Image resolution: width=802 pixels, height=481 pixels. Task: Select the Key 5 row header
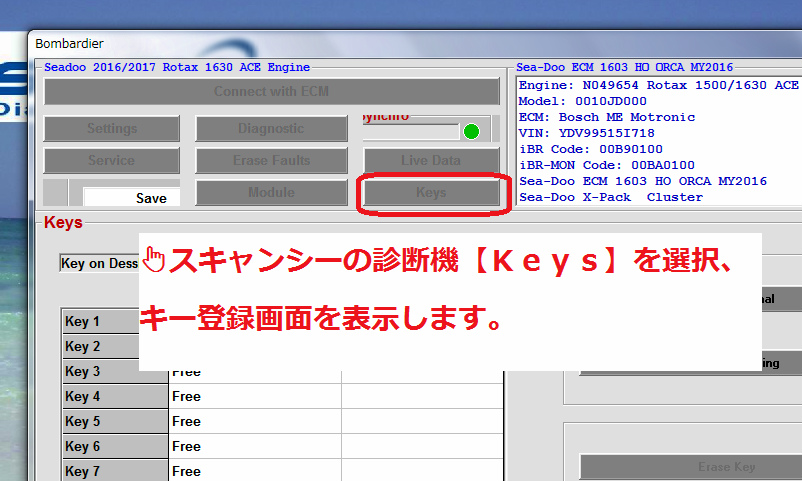[115, 422]
